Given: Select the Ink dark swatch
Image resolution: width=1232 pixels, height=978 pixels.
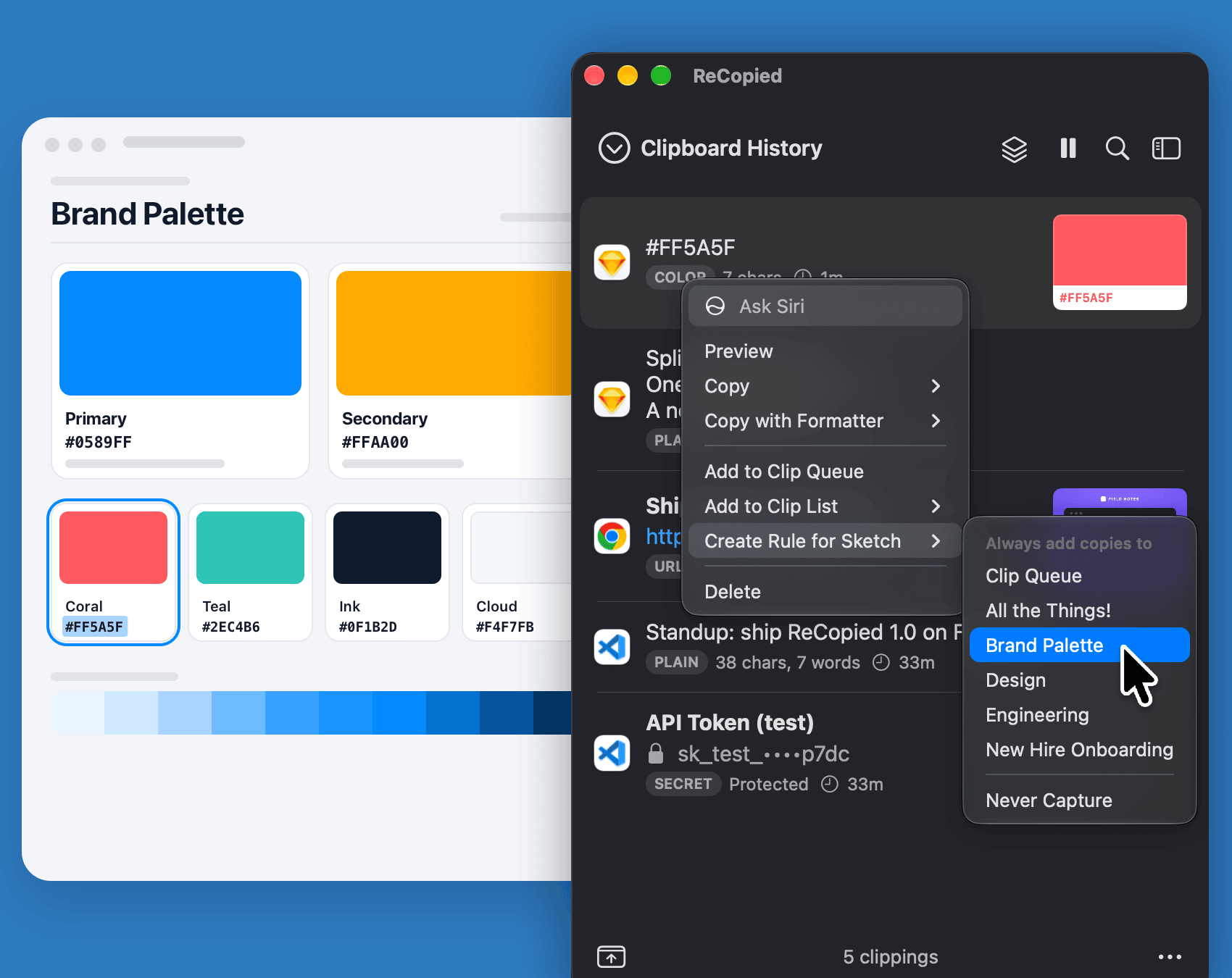Looking at the screenshot, I should [387, 548].
